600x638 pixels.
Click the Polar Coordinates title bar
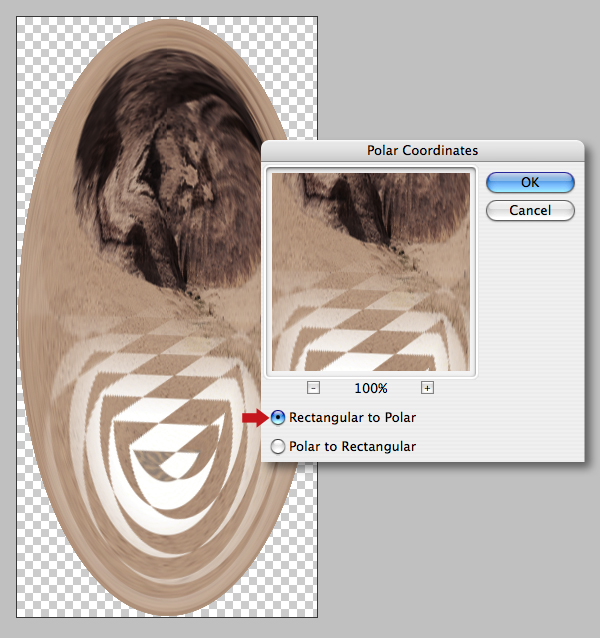click(423, 151)
